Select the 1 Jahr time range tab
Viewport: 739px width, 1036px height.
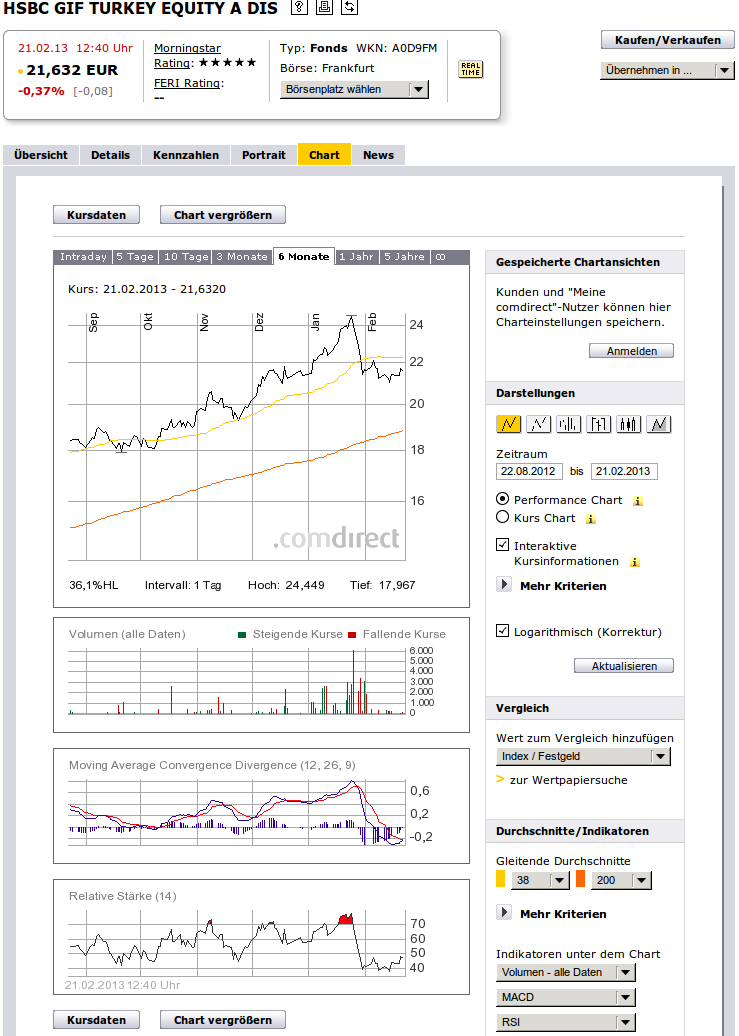pyautogui.click(x=357, y=257)
